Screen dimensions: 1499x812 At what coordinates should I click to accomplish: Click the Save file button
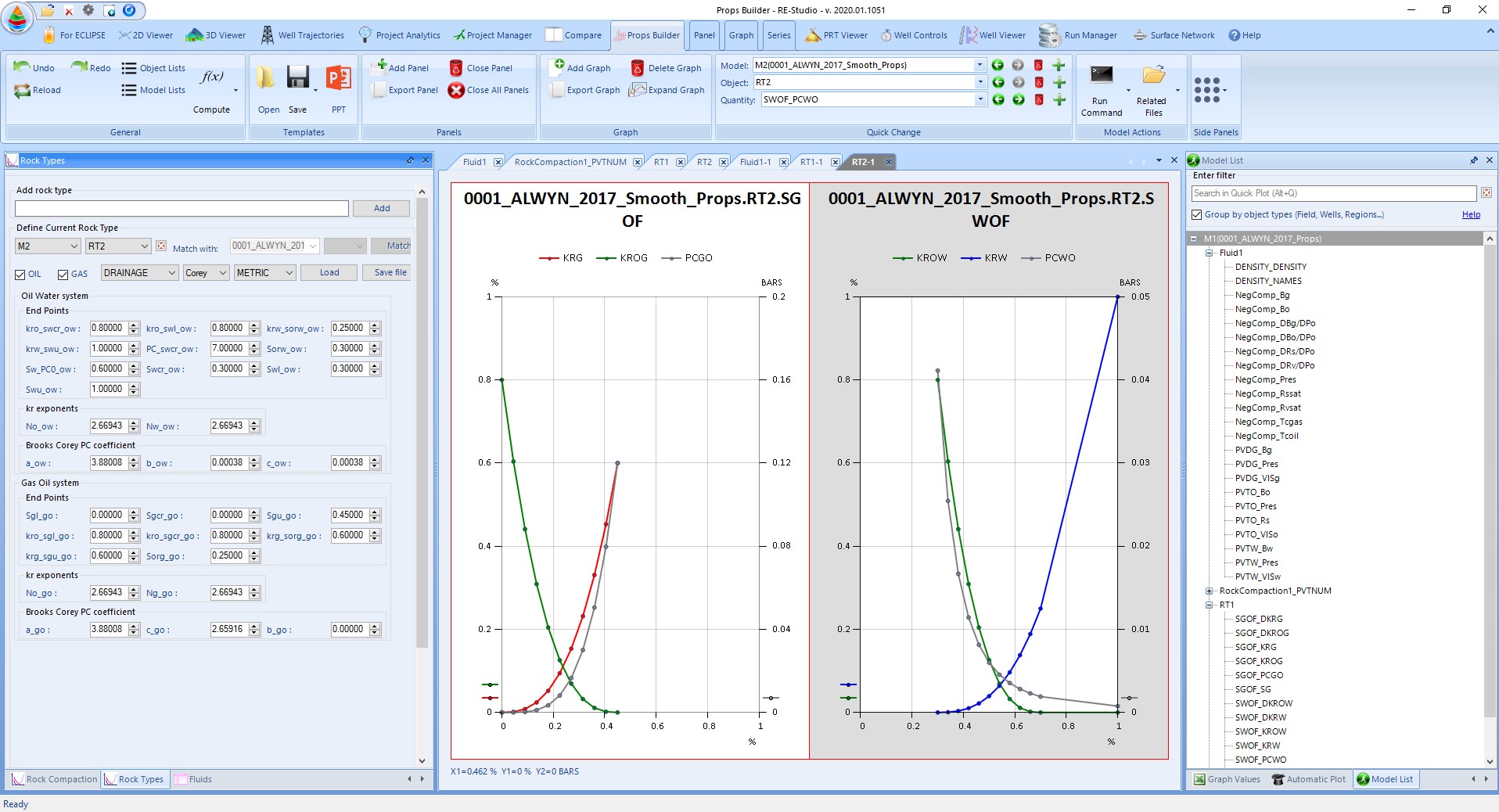tap(389, 272)
